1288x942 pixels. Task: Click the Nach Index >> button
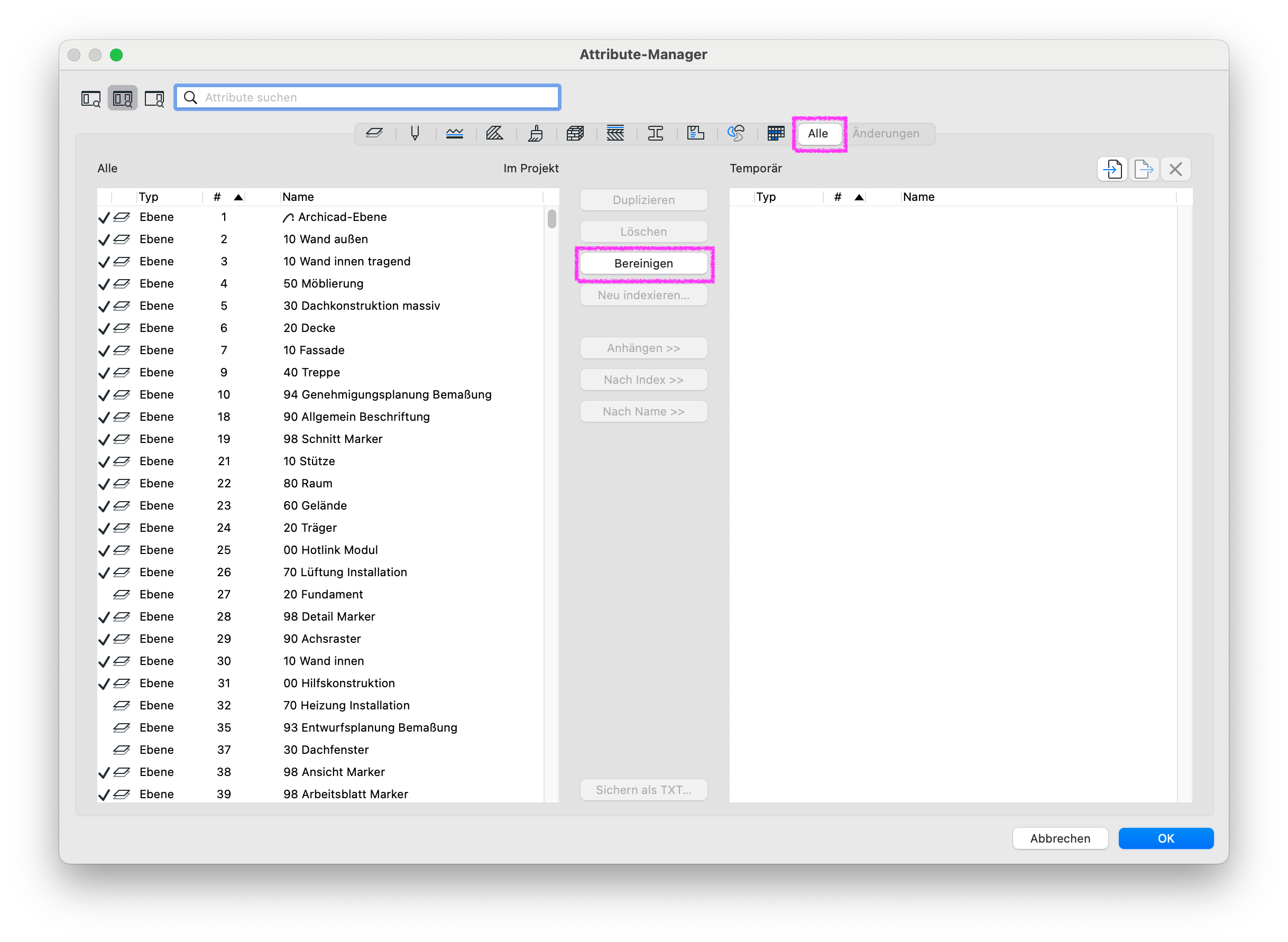643,380
